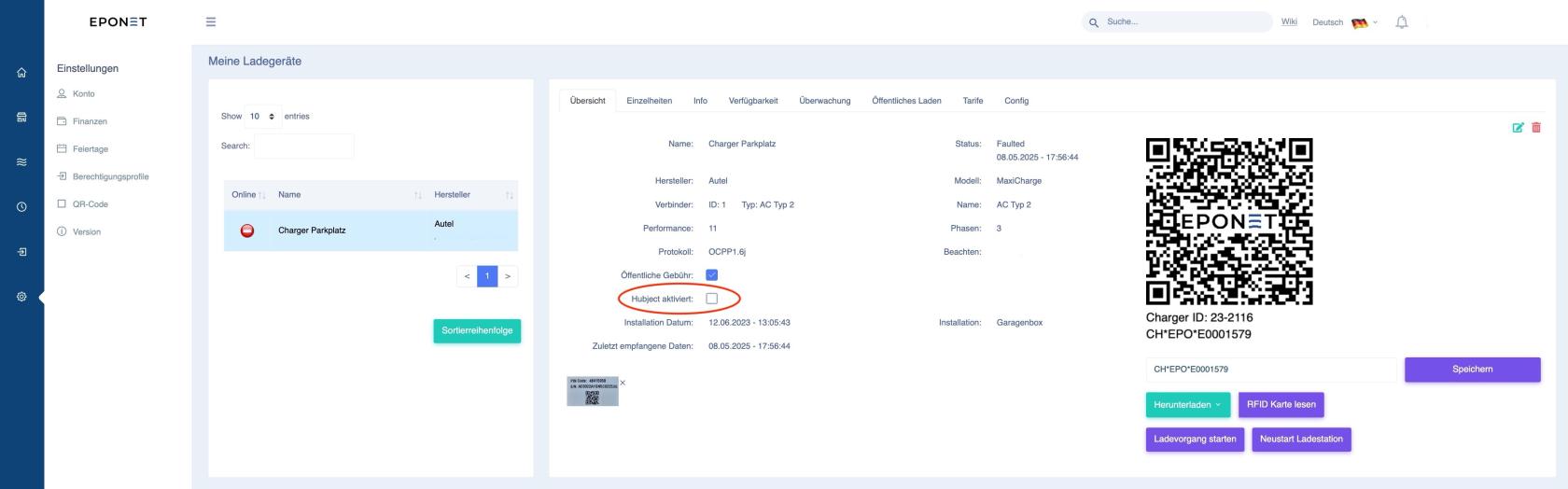
Task: Switch to the Öffentliches Laden tab
Action: pyautogui.click(x=906, y=101)
